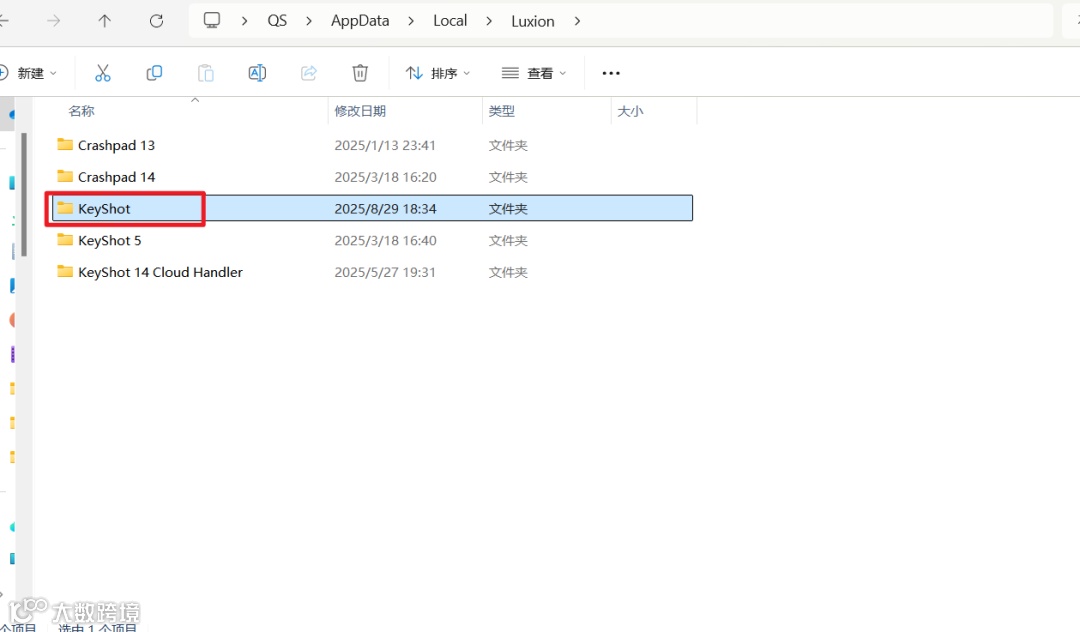Sort by 名称 column header
This screenshot has height=632, width=1080.
(x=81, y=111)
